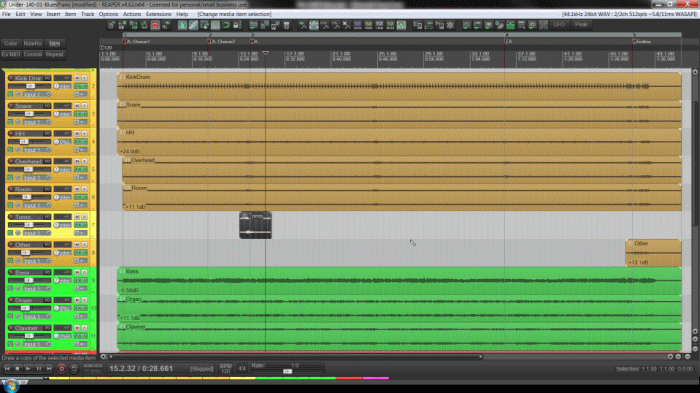
Task: Click the transport Stop button
Action: click(17, 368)
